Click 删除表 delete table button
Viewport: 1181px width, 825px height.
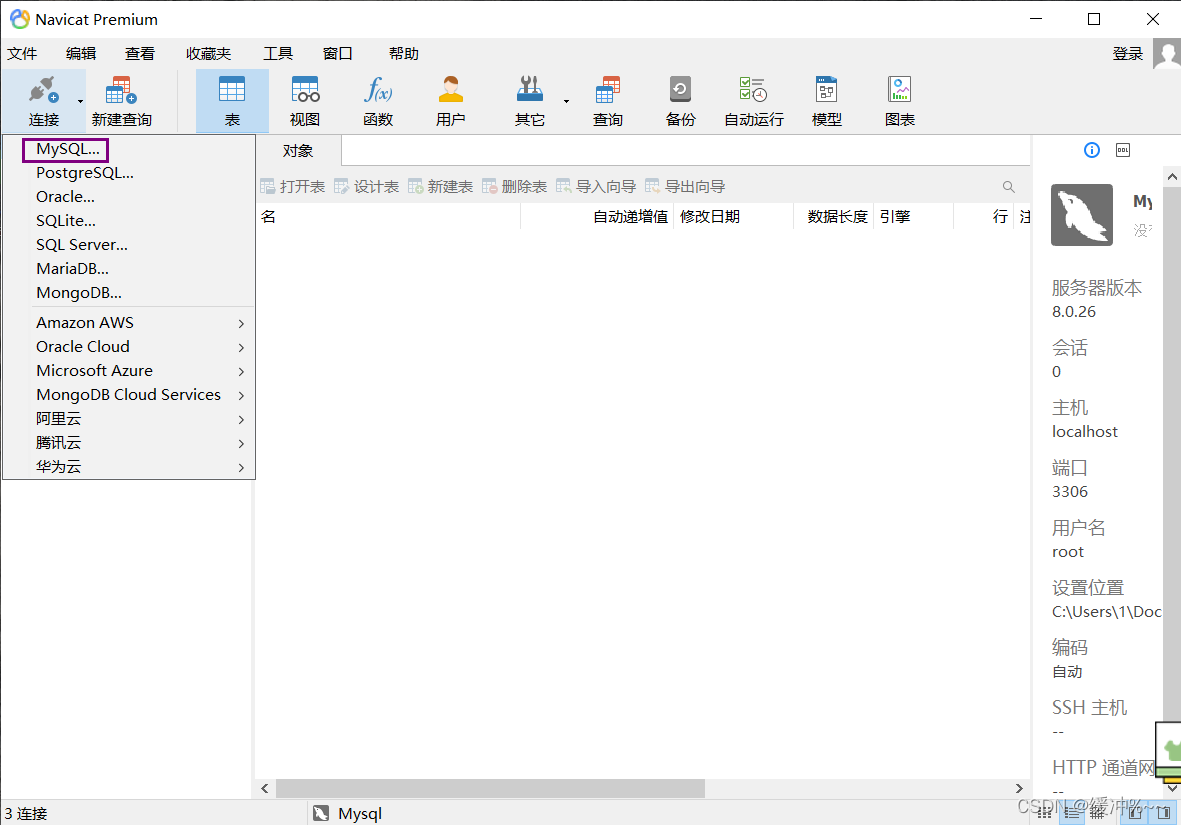coord(514,187)
